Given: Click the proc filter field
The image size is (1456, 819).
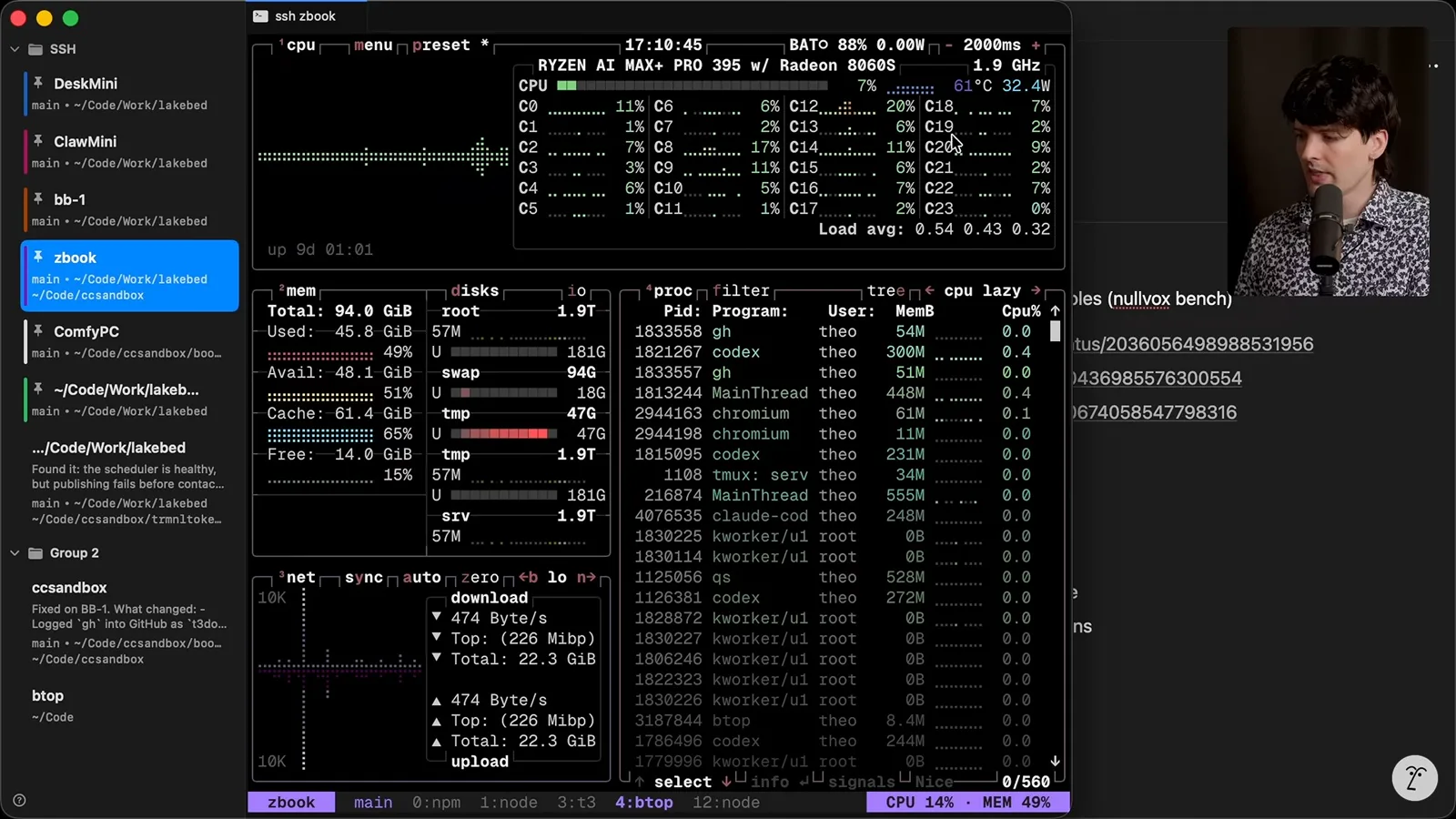Looking at the screenshot, I should point(741,290).
